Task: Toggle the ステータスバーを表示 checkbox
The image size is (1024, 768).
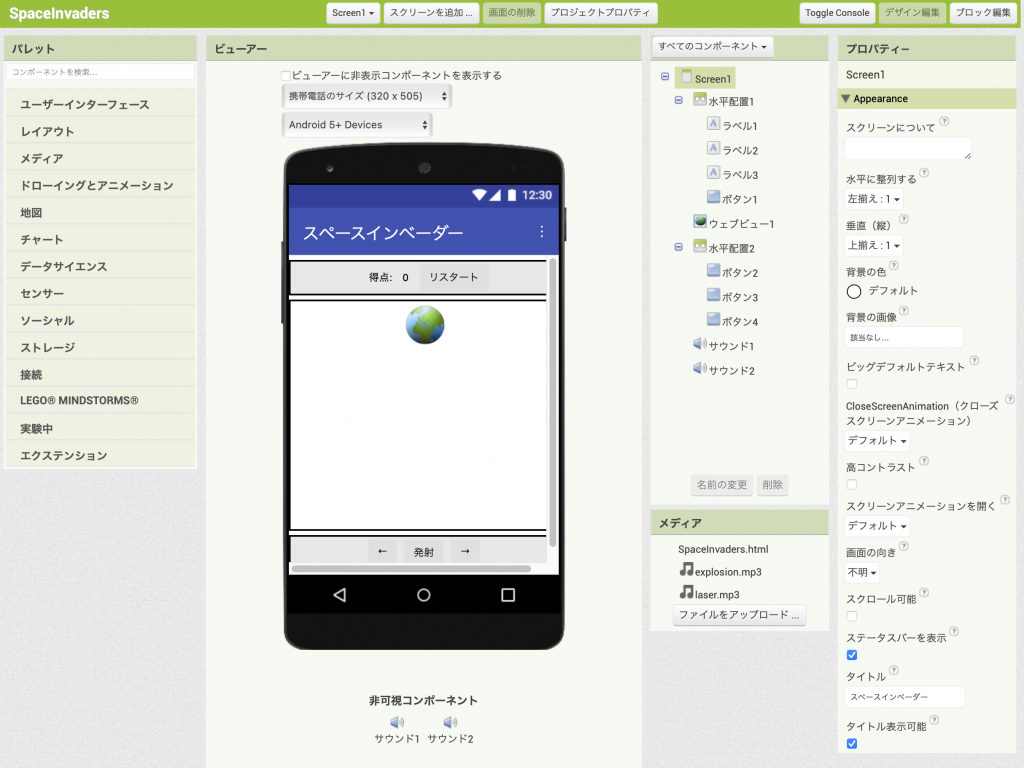Action: [852, 655]
